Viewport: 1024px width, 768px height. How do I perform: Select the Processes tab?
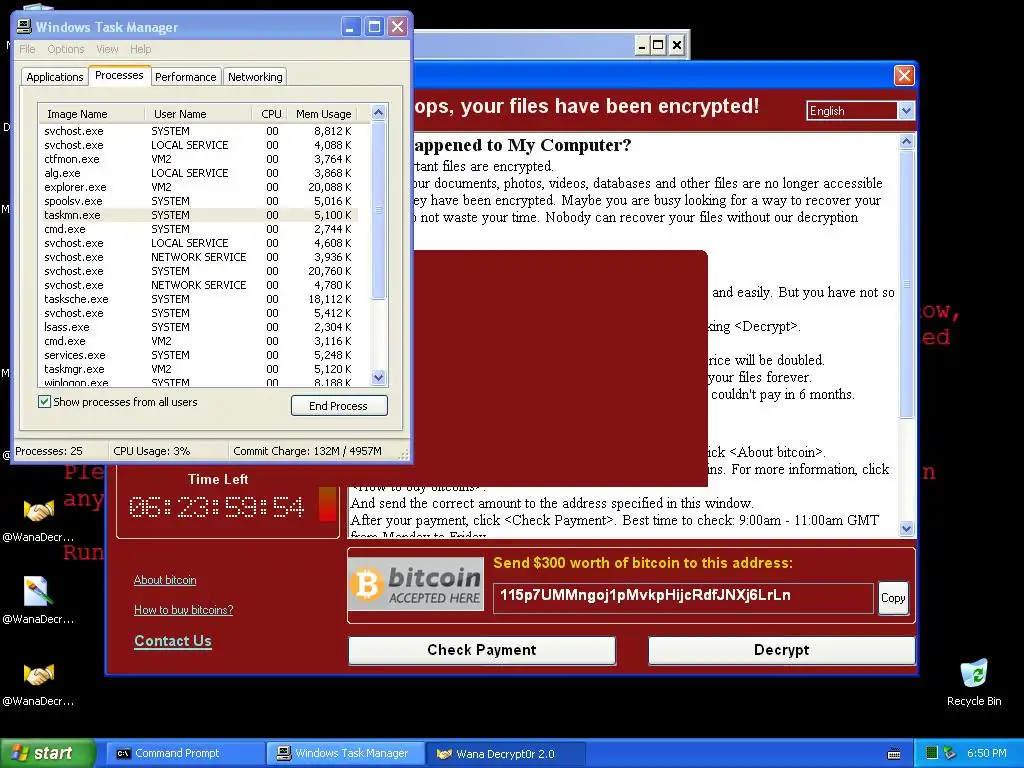(119, 75)
